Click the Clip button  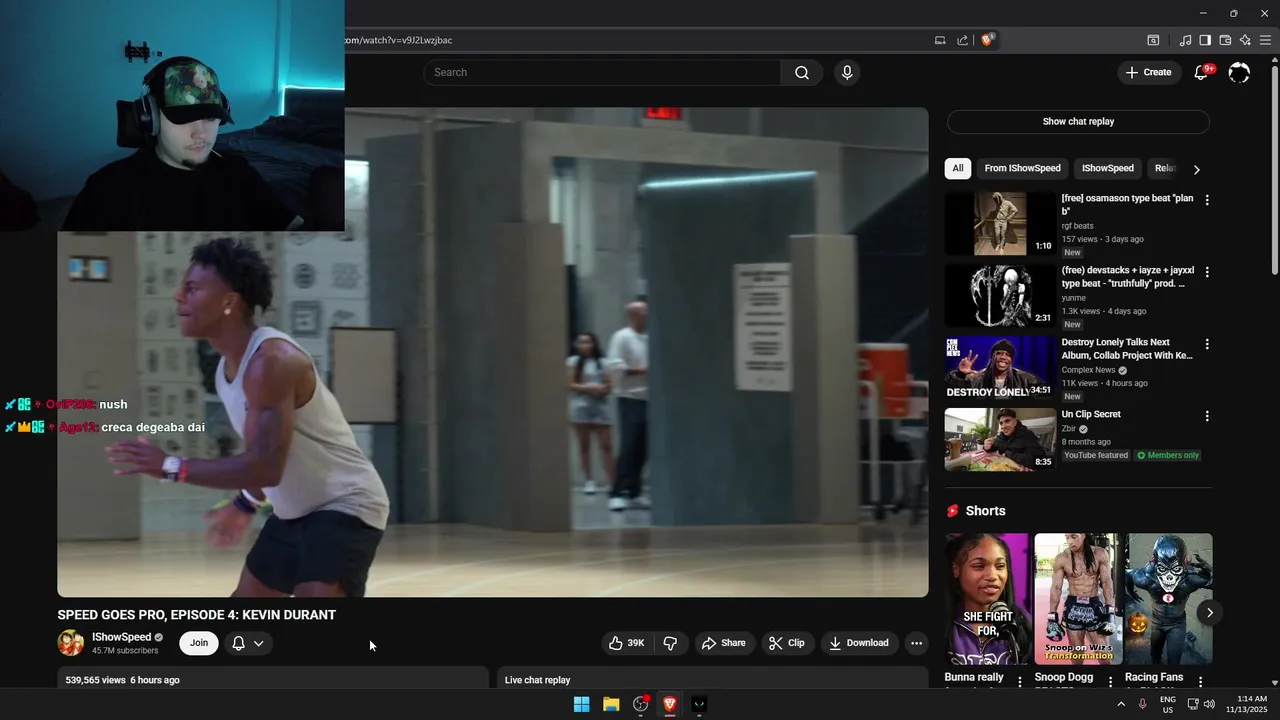click(x=786, y=643)
